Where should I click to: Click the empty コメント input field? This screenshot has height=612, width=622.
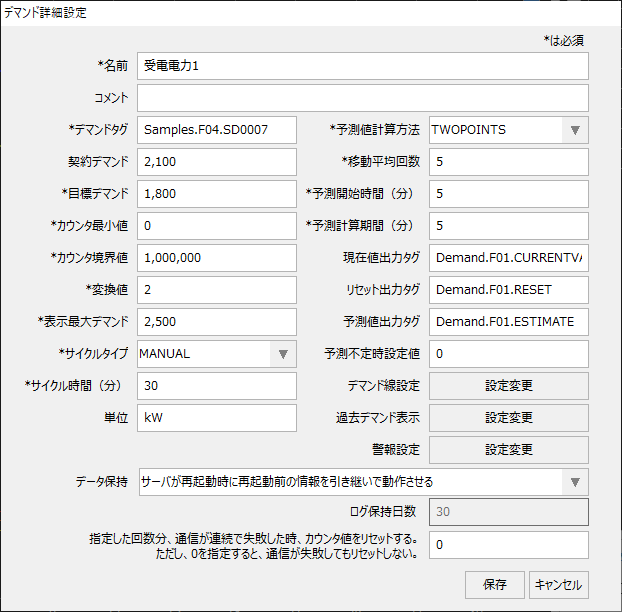tap(362, 98)
